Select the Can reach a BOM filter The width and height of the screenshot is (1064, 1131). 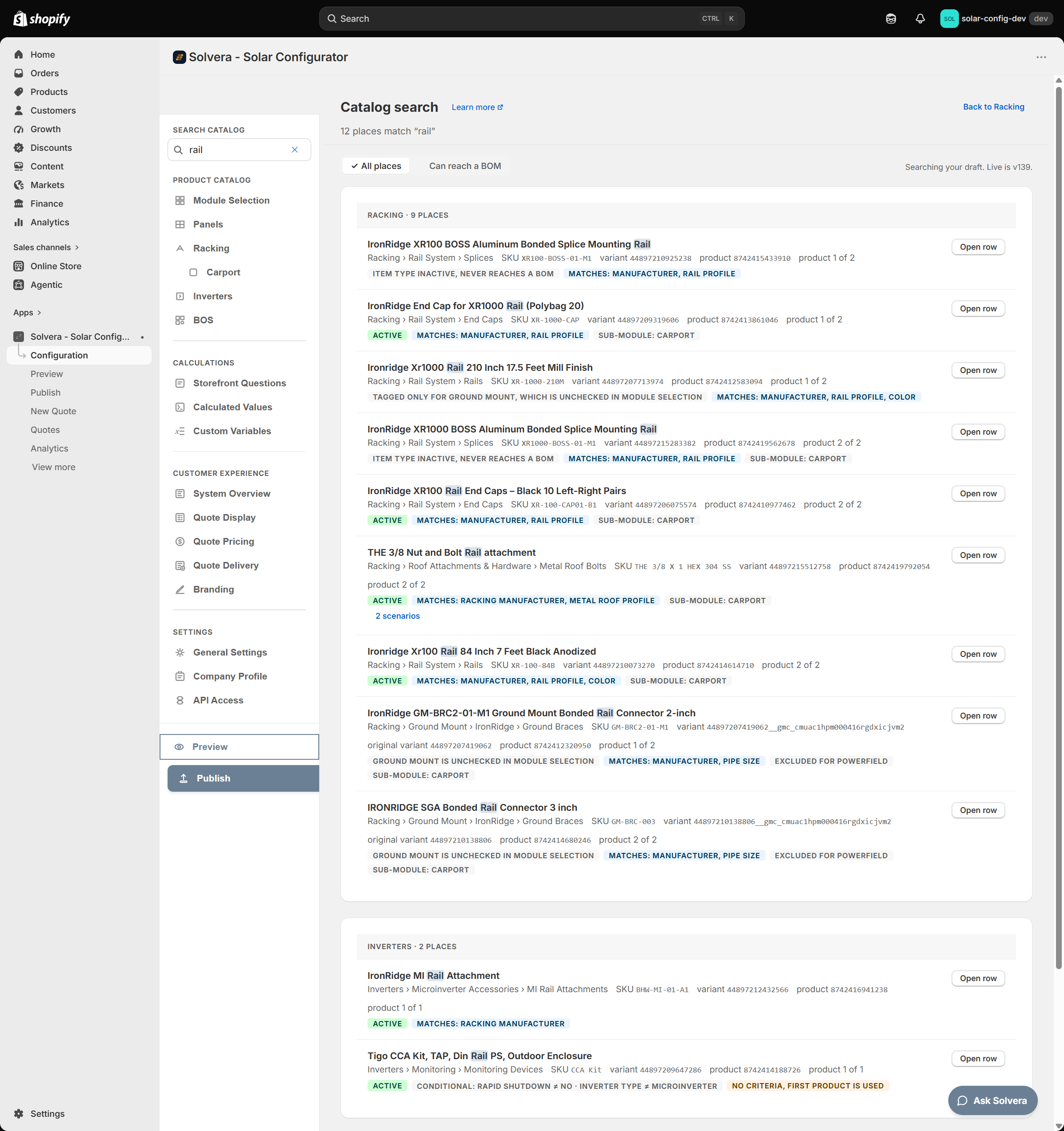point(465,166)
